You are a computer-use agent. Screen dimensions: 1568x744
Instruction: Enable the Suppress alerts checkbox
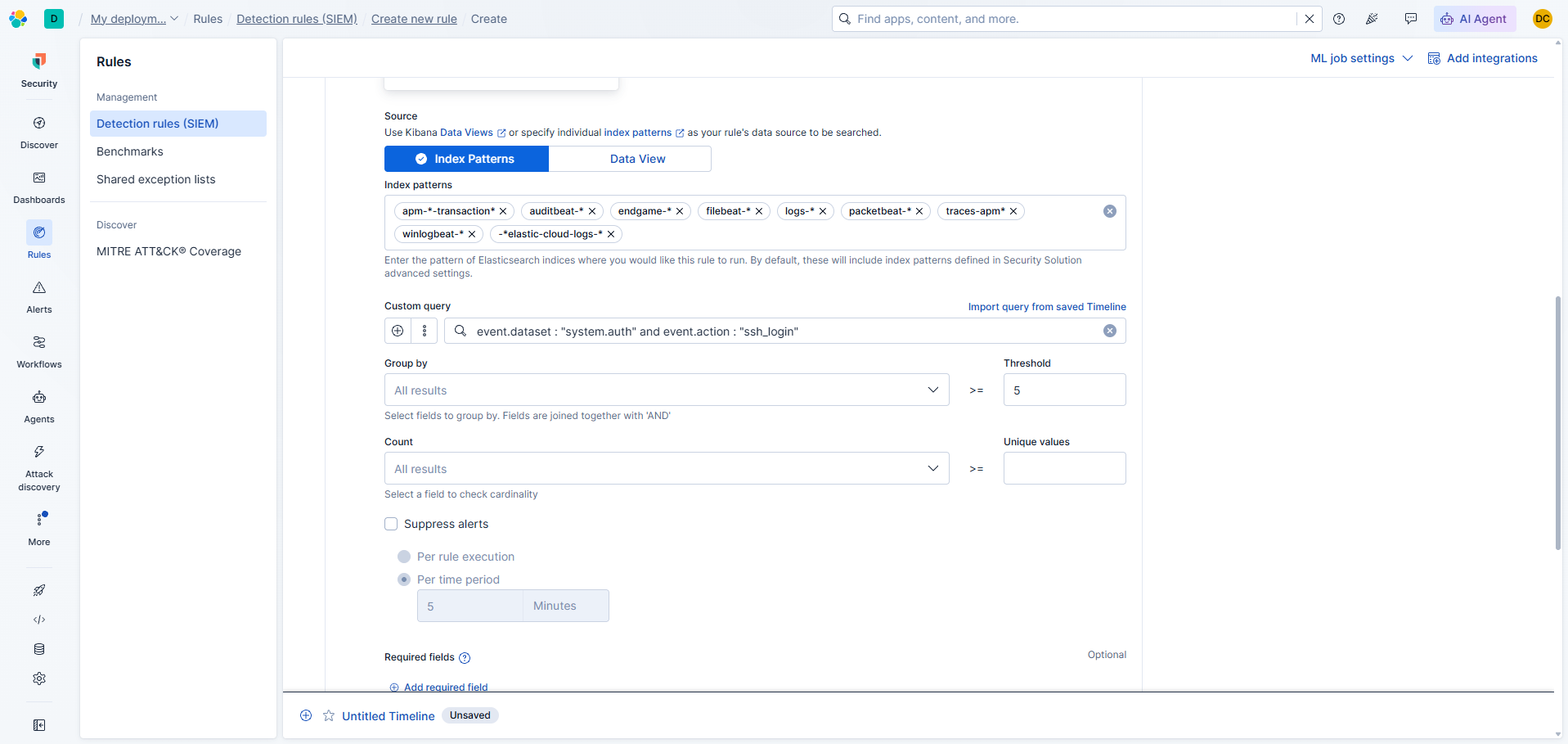[391, 524]
